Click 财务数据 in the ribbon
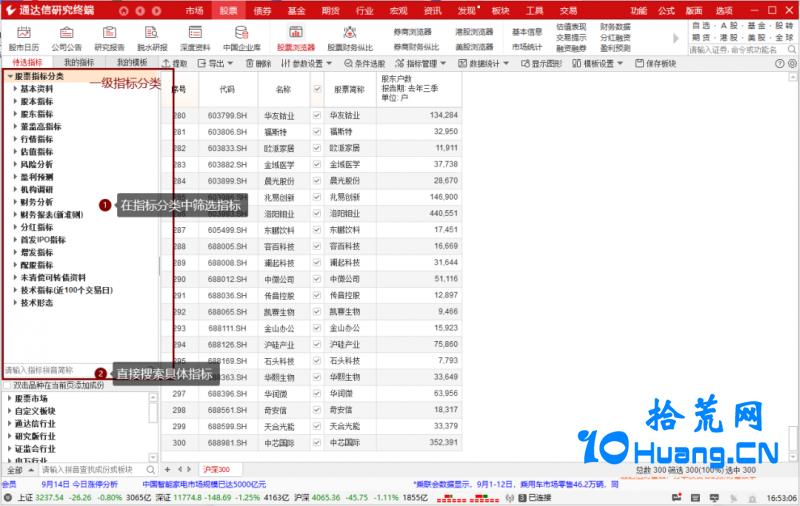 [x=615, y=27]
